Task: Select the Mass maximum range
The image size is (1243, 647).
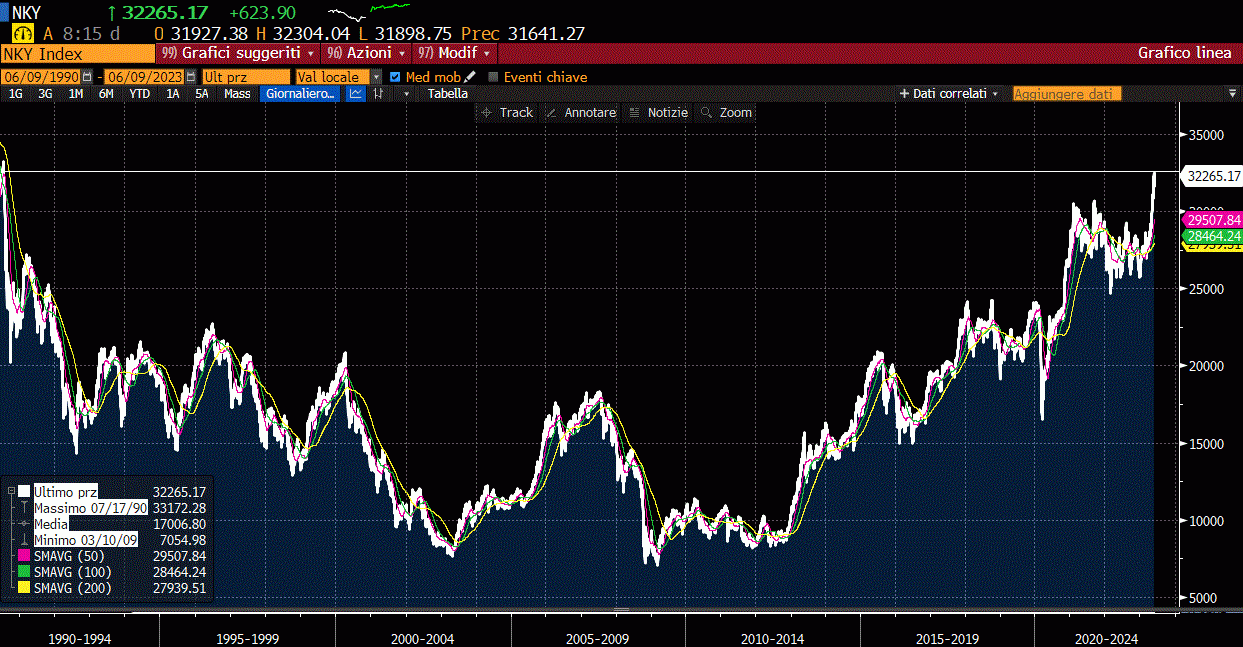Action: tap(237, 94)
